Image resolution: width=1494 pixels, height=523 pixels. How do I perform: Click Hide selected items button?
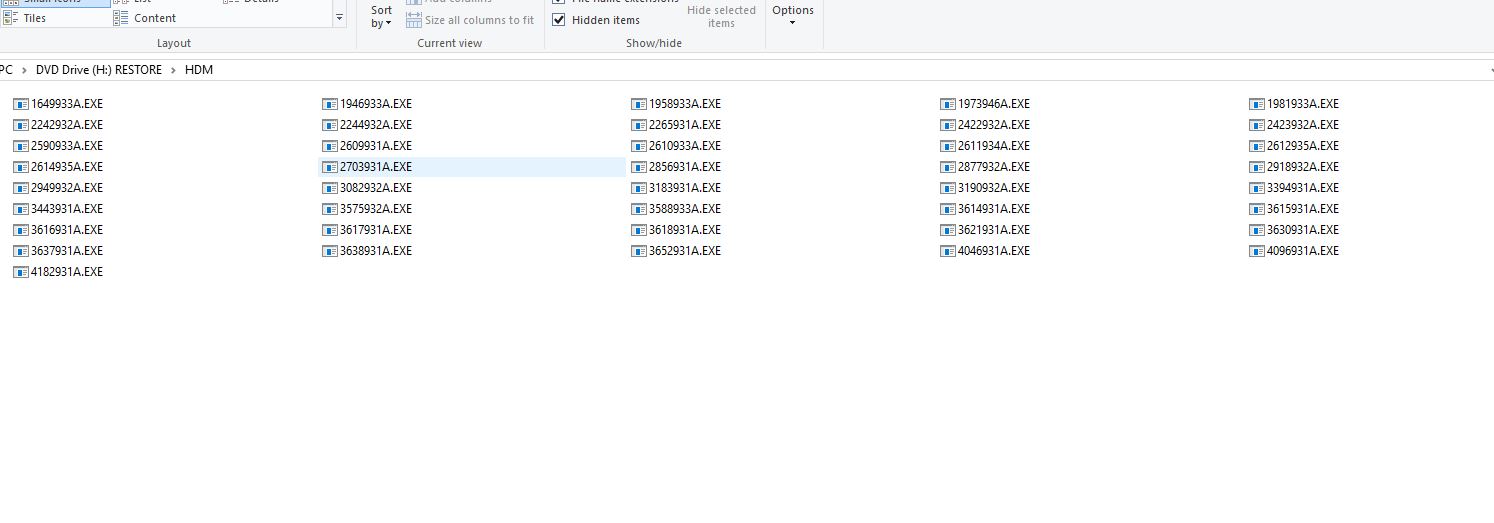721,16
